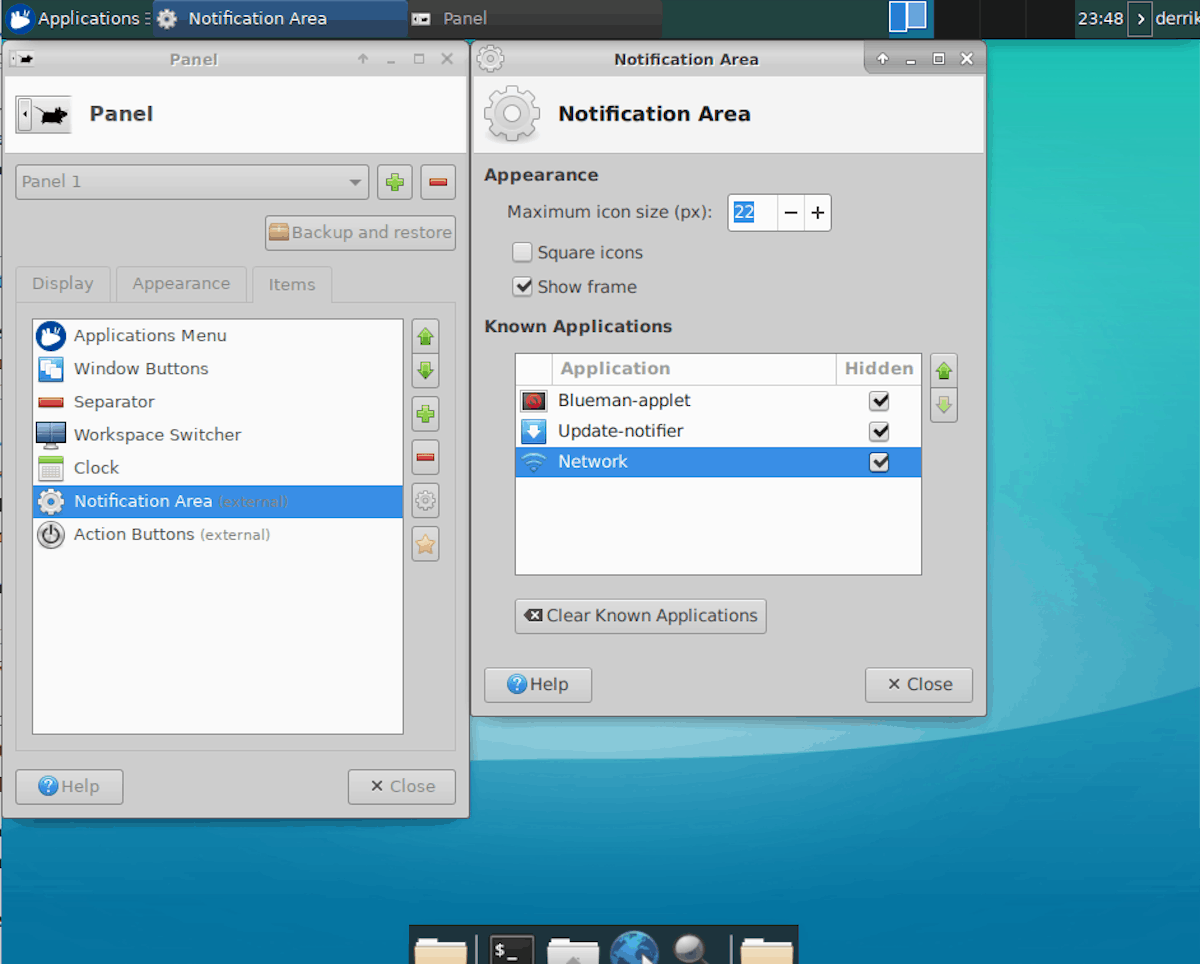Image resolution: width=1200 pixels, height=964 pixels.
Task: Click the Application column header
Action: click(x=693, y=369)
